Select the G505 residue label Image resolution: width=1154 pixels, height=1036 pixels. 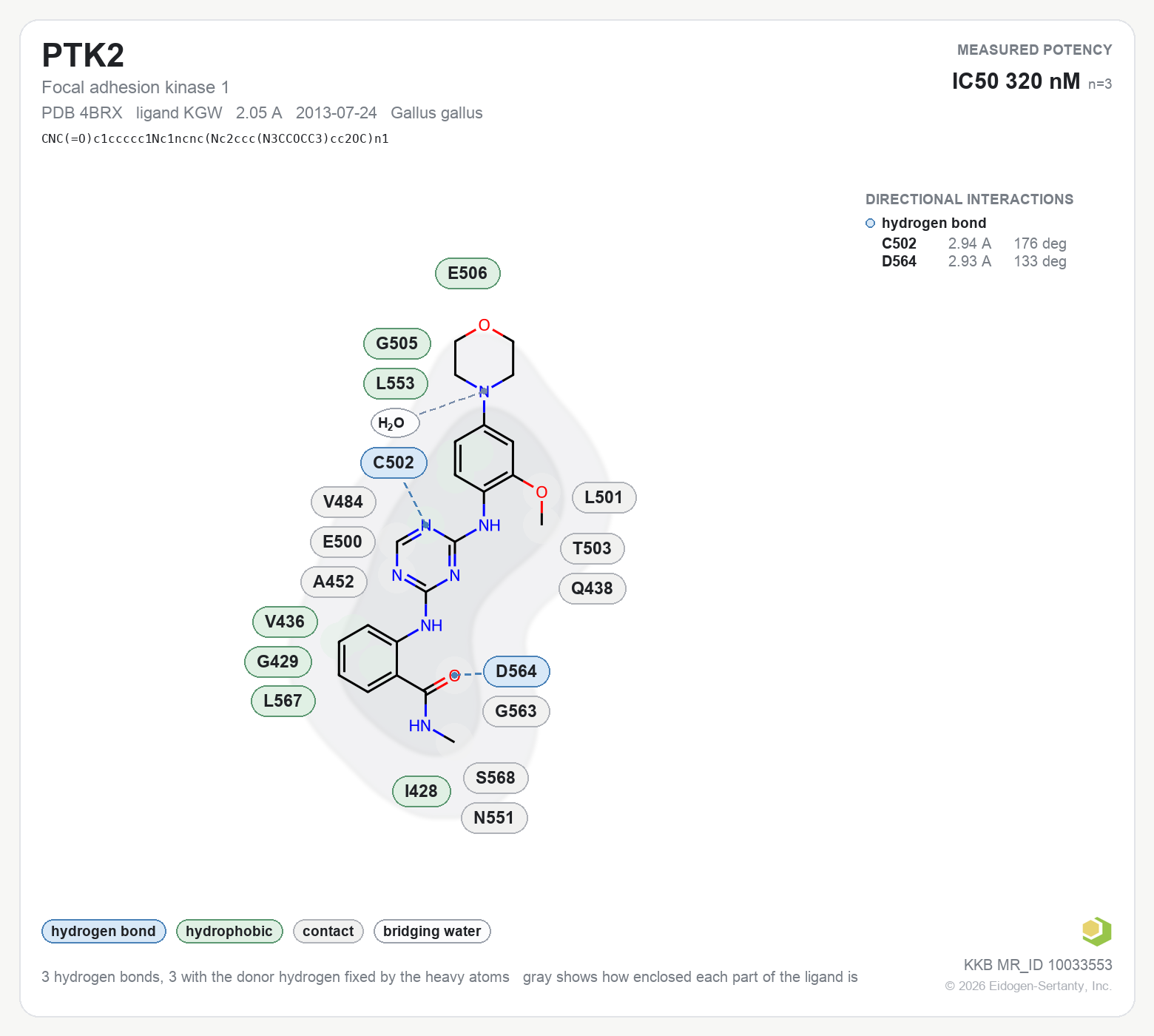(397, 343)
